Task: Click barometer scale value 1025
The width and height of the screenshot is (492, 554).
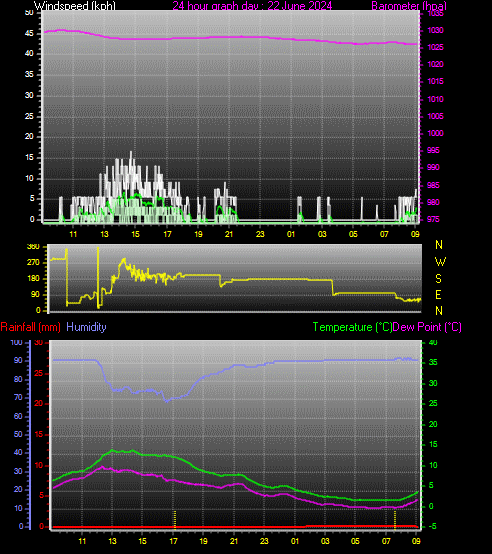Action: 435,47
